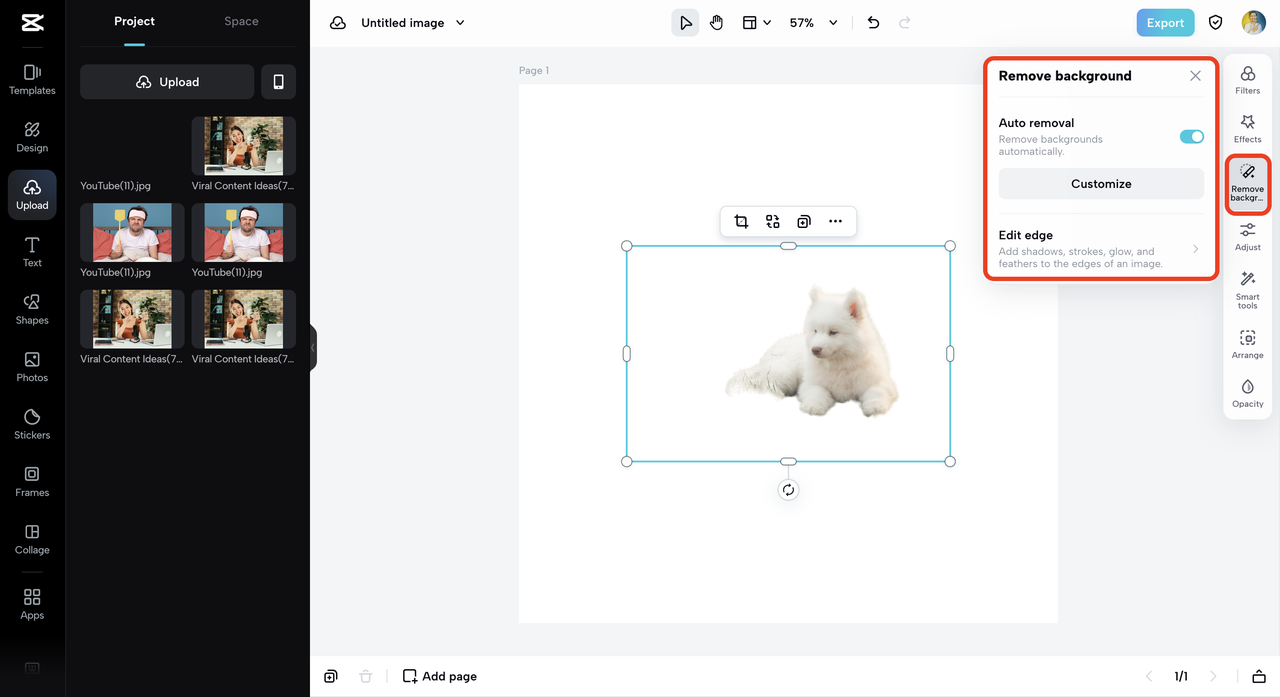This screenshot has width=1280, height=697.
Task: Click the duplicate page icon
Action: (331, 677)
